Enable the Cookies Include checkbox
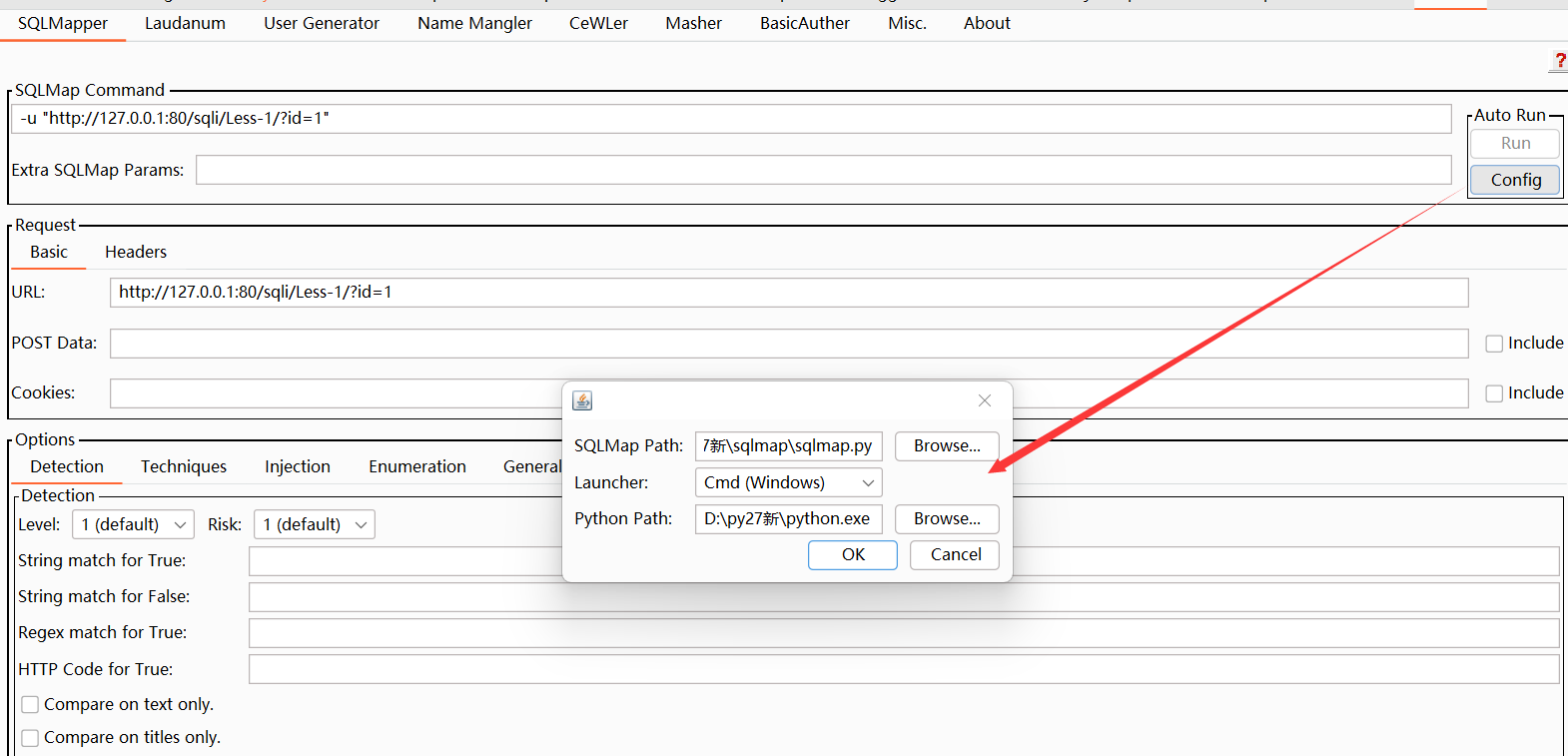1568x756 pixels. pyautogui.click(x=1494, y=393)
